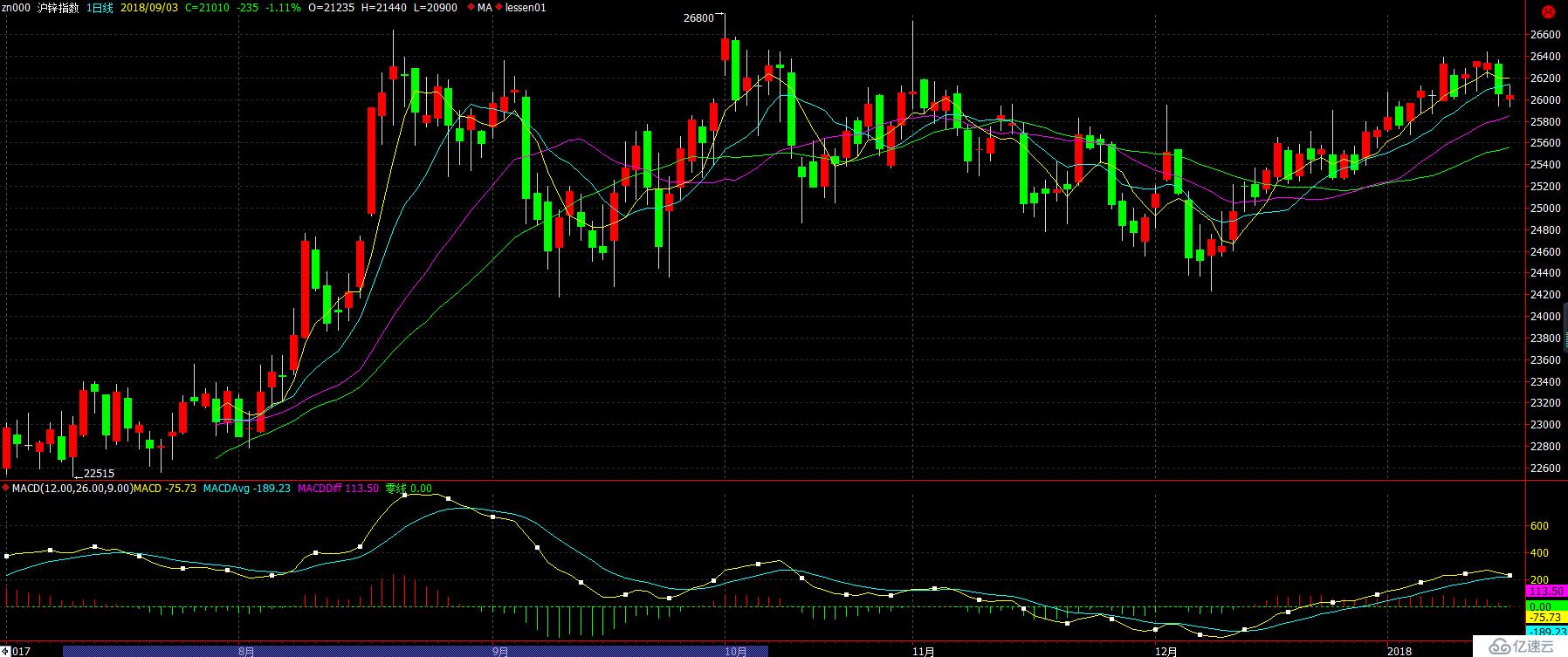
Task: Click the 24000 price axis label
Action: 1545,317
